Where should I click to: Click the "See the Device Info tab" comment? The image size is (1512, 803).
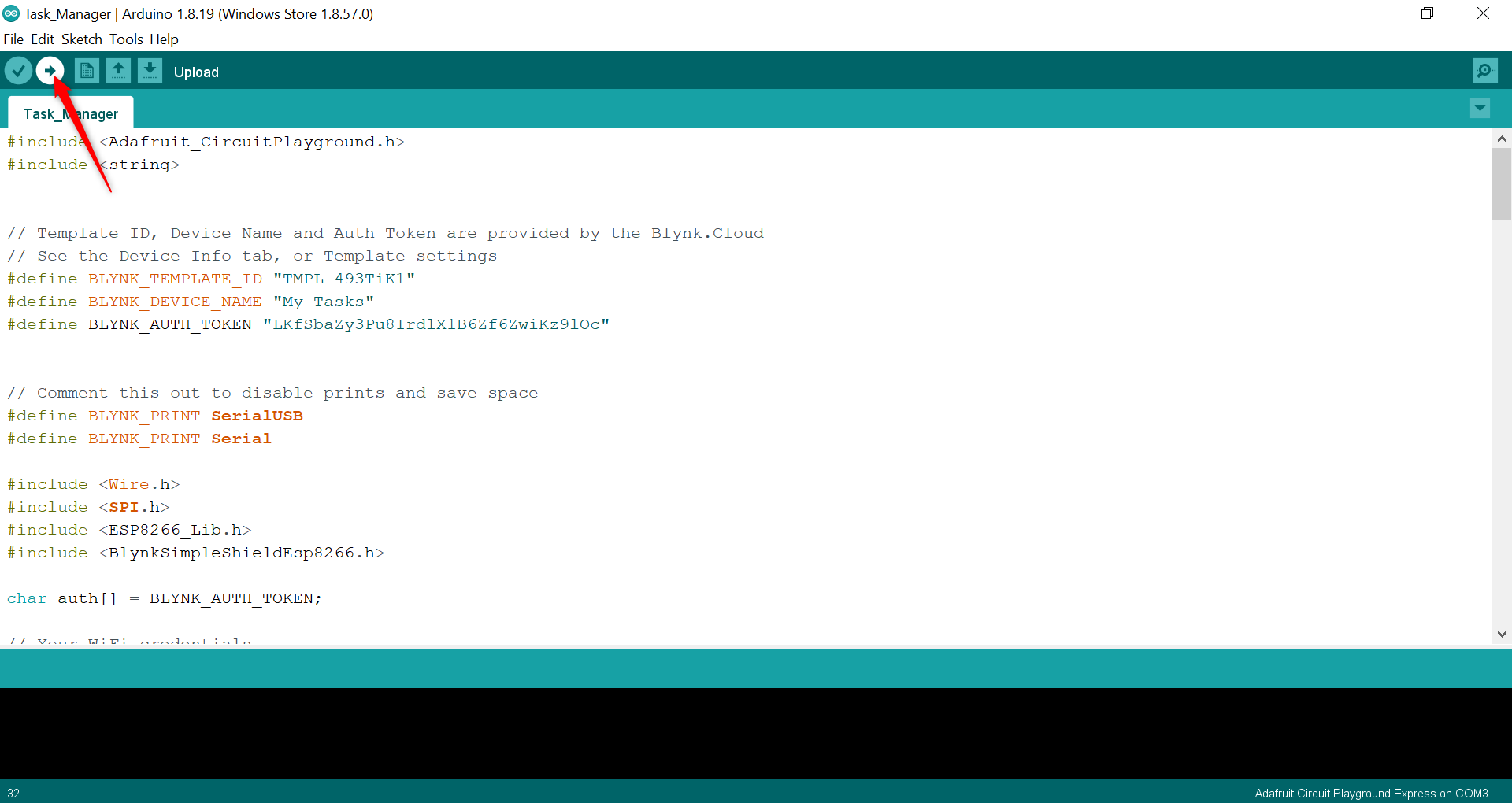pos(252,256)
